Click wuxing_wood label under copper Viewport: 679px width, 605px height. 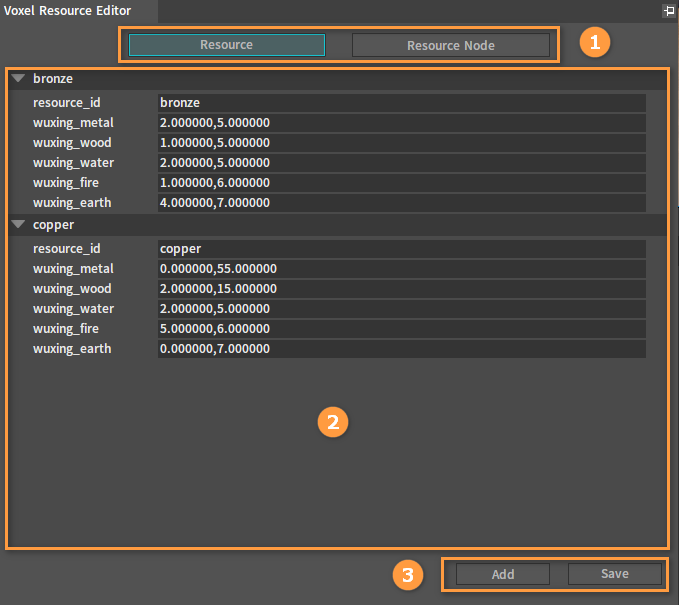click(72, 289)
